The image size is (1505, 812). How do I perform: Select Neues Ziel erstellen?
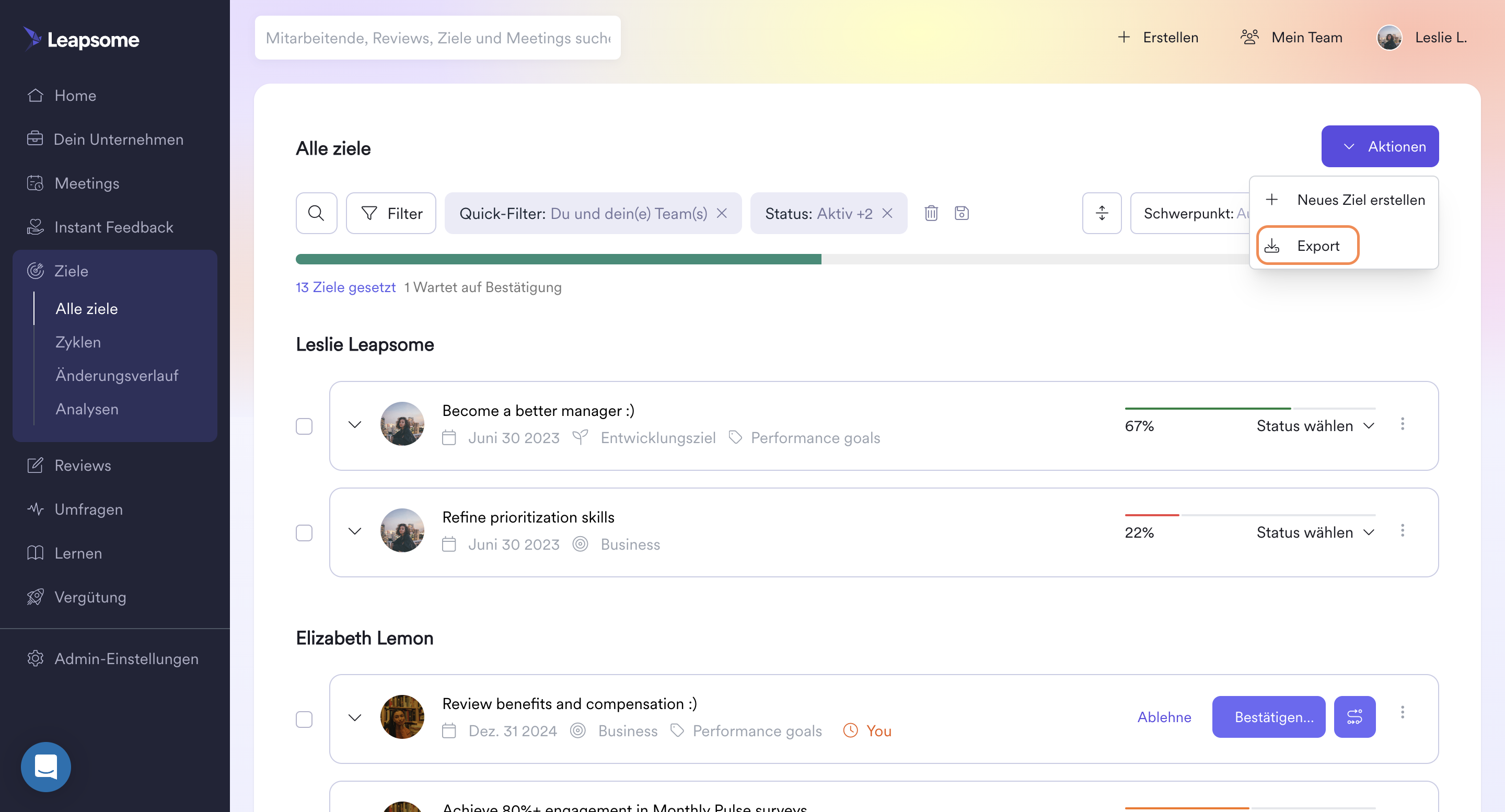[x=1345, y=200]
